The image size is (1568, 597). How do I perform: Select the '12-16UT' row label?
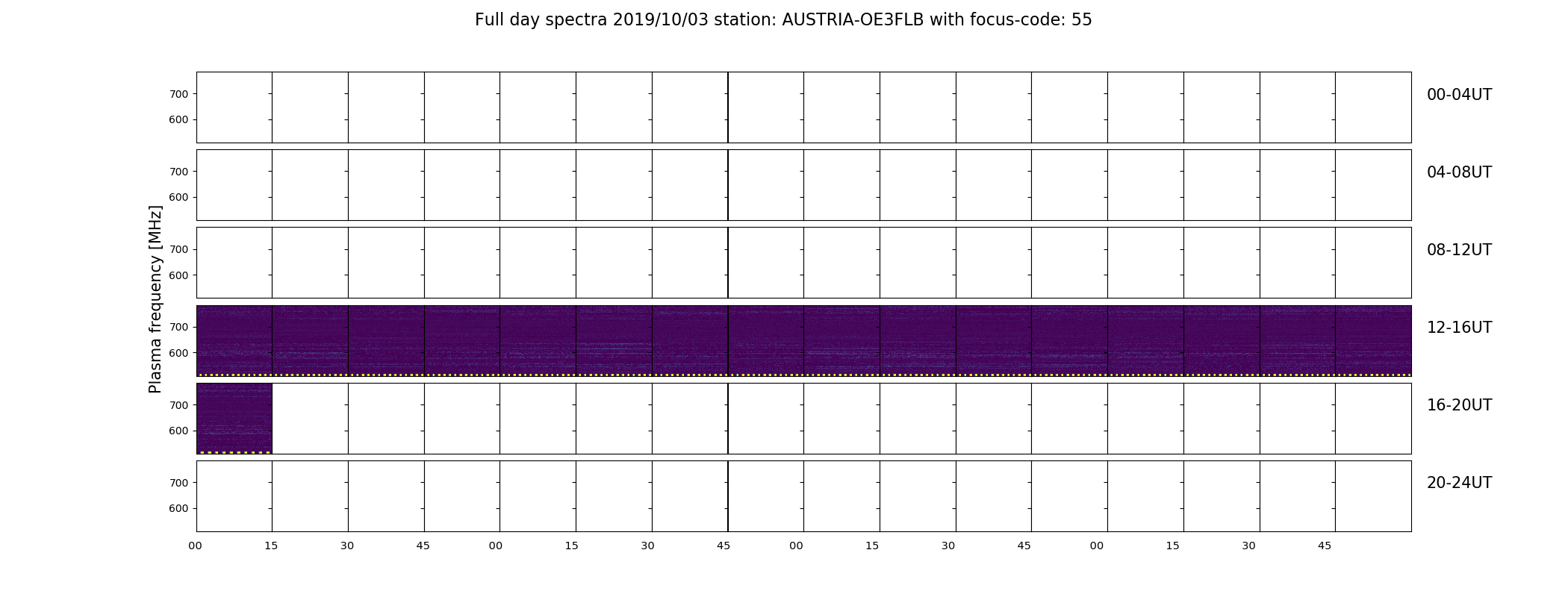tap(1459, 328)
